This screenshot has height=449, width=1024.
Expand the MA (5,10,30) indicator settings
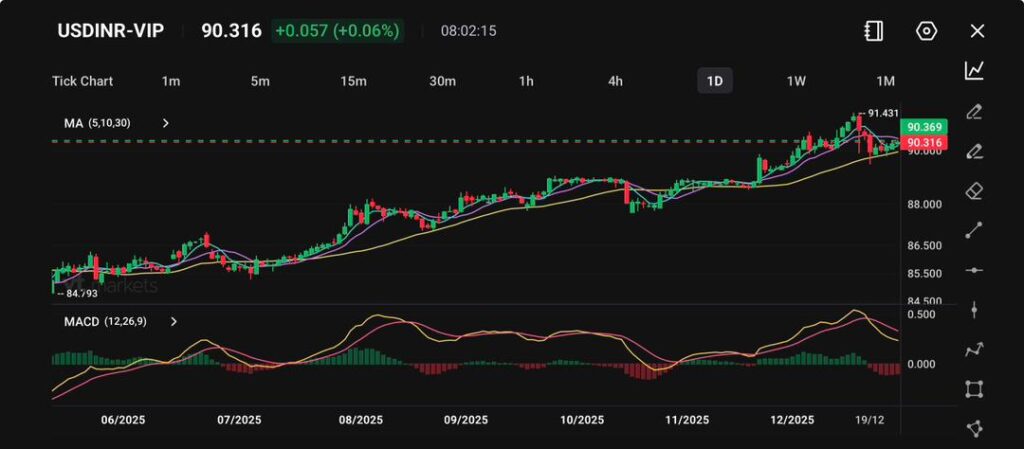click(166, 123)
